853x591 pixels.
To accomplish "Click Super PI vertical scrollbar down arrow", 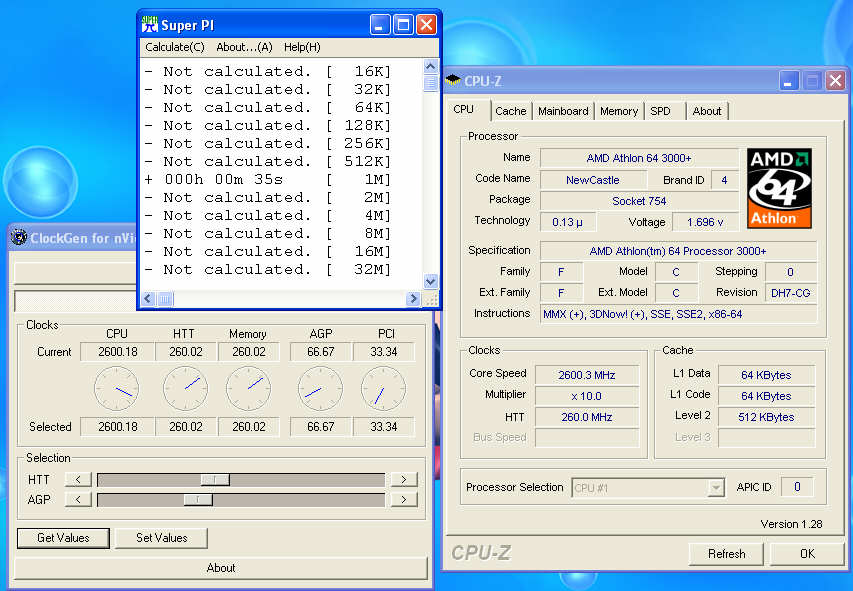I will tap(431, 282).
